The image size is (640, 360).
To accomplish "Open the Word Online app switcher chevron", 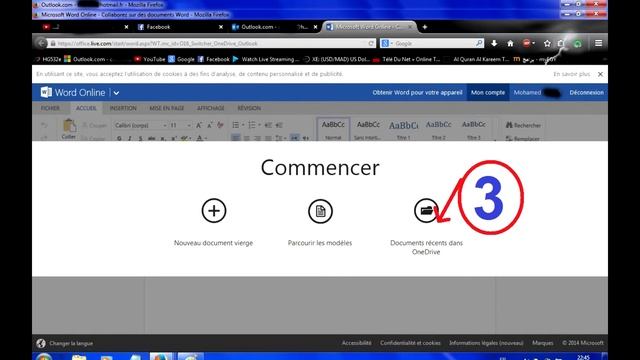I will [116, 93].
